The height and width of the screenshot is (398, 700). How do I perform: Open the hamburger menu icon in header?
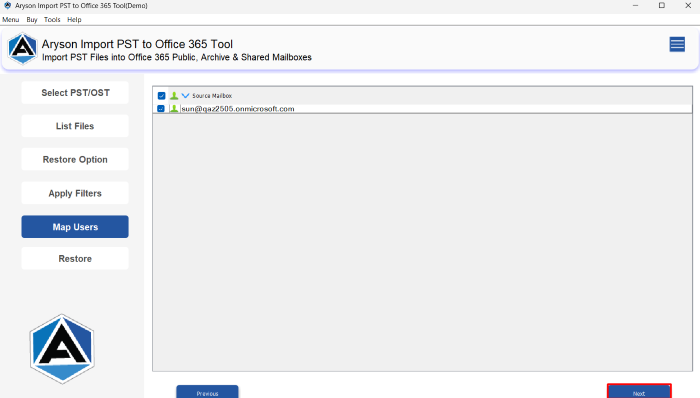coord(677,45)
